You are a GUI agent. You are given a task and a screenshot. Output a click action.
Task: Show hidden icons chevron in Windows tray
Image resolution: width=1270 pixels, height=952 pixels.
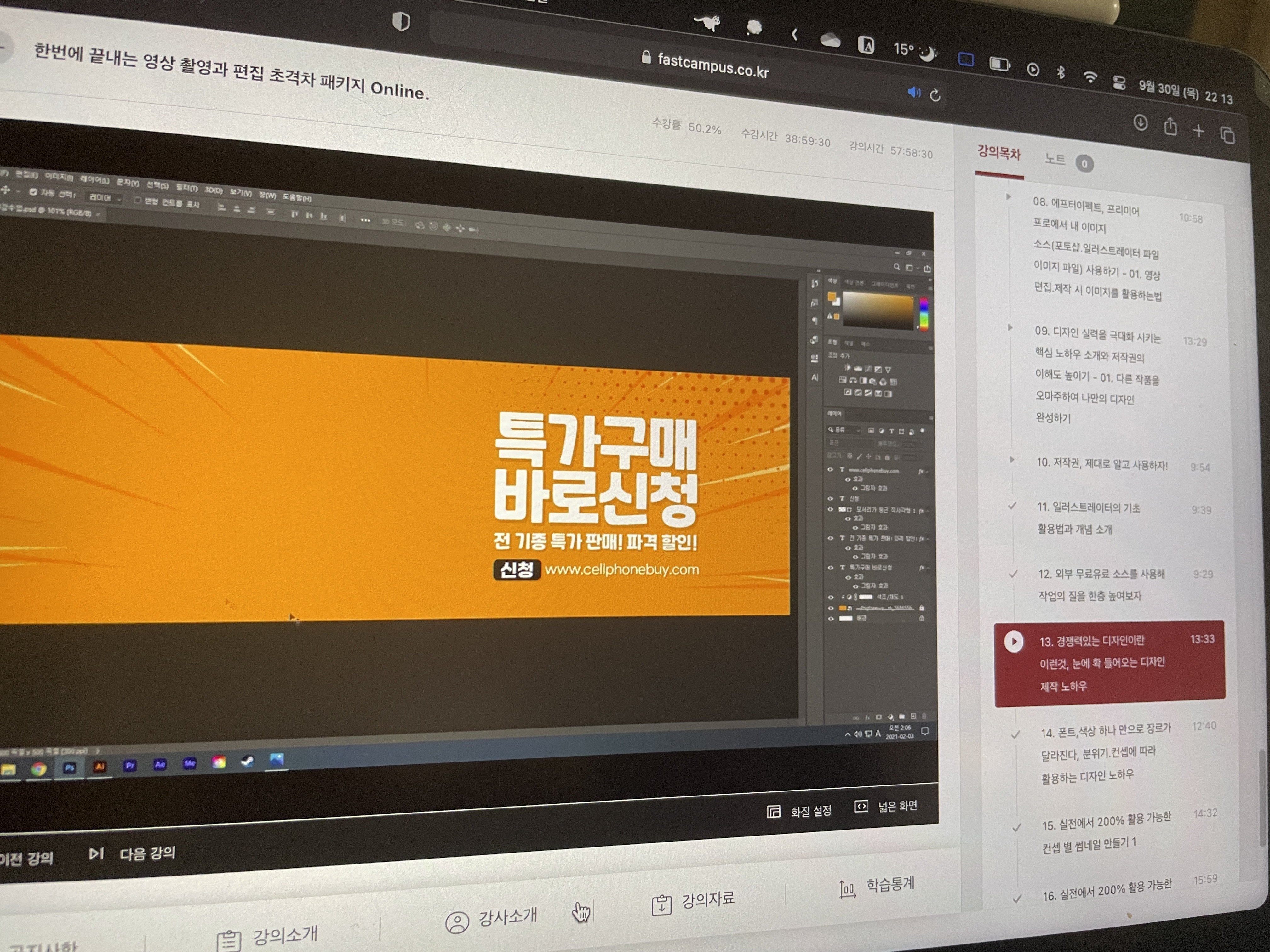847,734
